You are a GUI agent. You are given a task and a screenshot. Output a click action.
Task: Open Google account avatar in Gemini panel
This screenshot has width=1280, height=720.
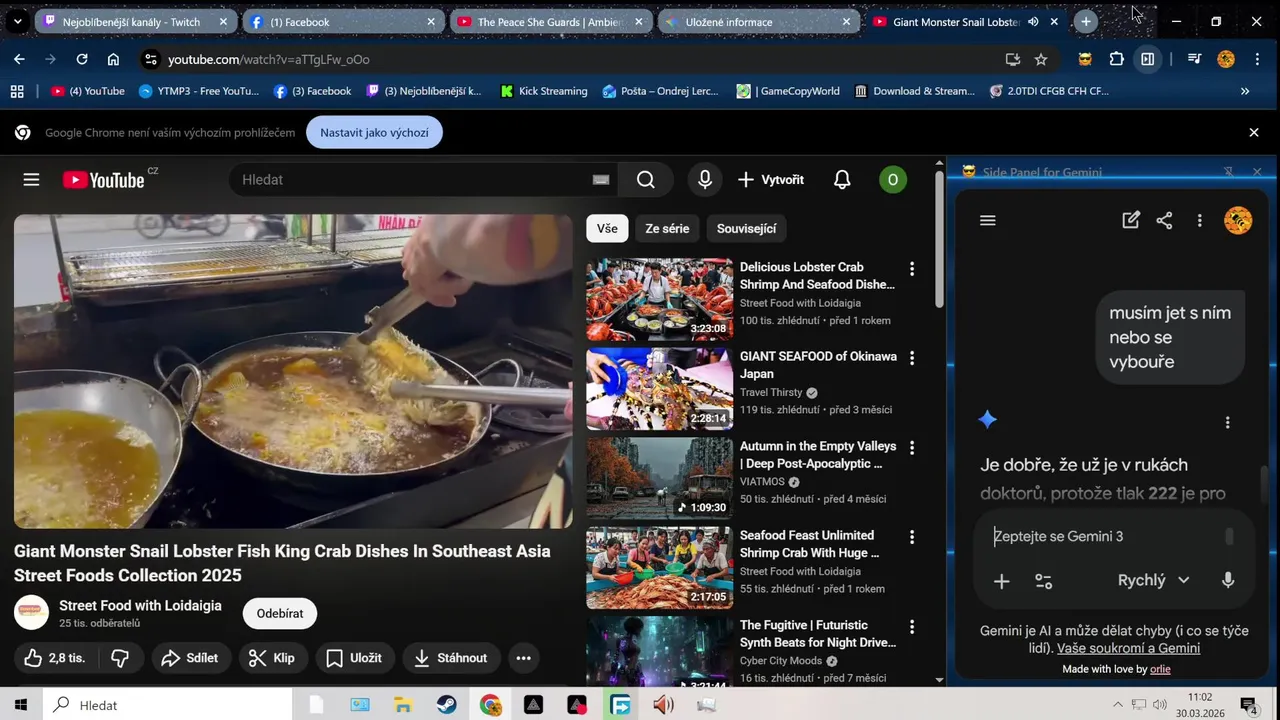click(x=1238, y=221)
